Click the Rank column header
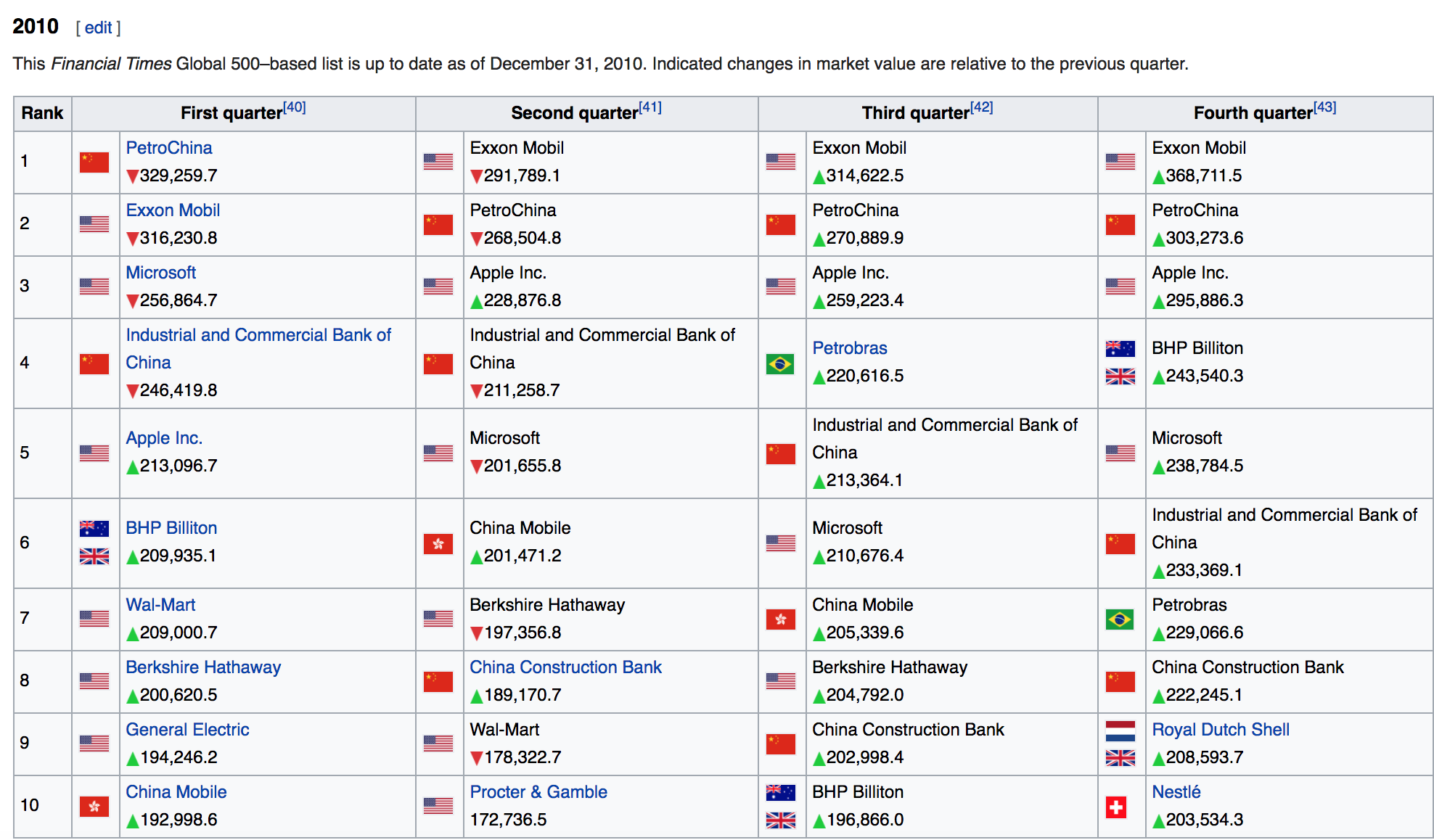 42,113
